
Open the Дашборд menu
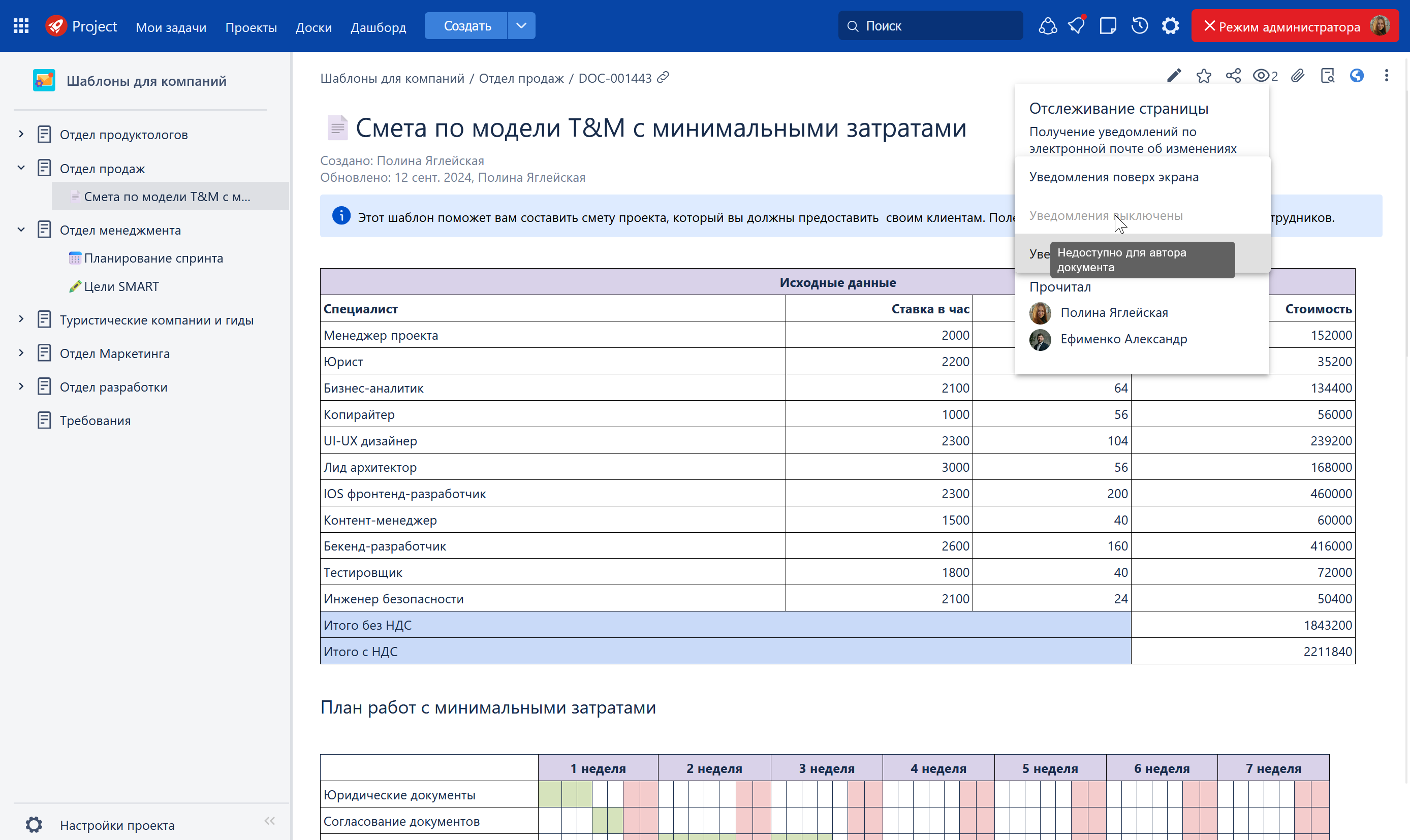378,27
